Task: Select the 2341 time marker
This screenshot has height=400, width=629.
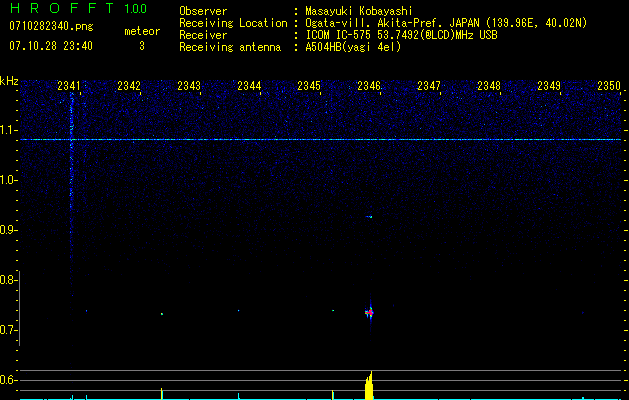Action: point(70,87)
